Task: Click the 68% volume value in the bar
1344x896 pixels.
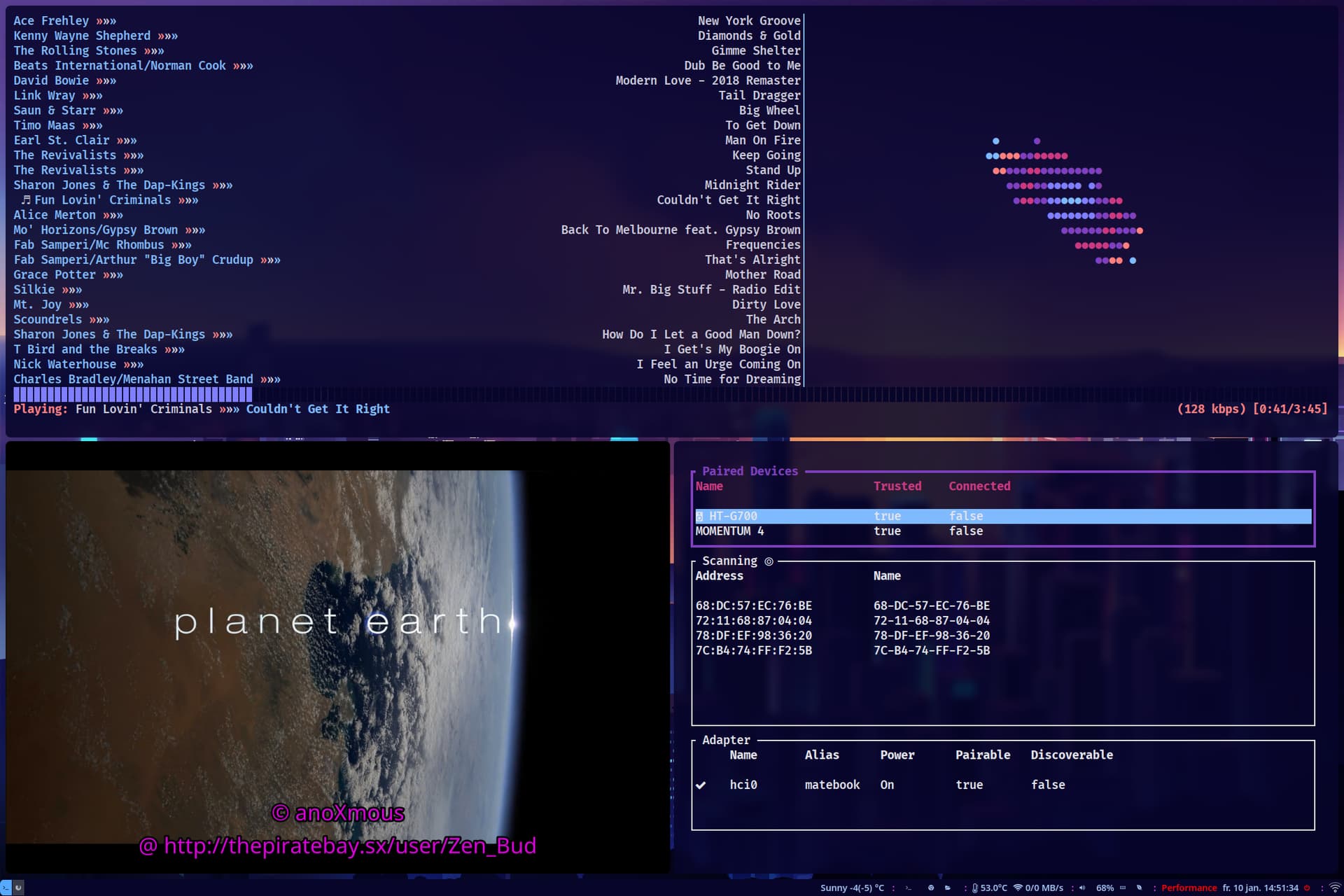Action: click(1105, 888)
